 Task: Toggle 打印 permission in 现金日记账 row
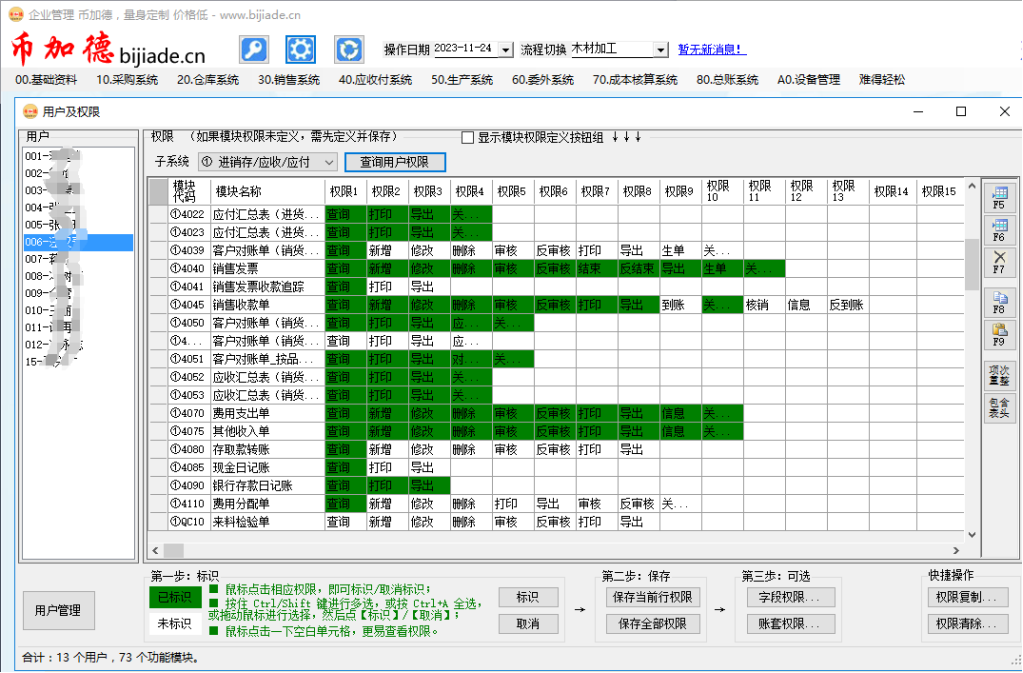388,468
